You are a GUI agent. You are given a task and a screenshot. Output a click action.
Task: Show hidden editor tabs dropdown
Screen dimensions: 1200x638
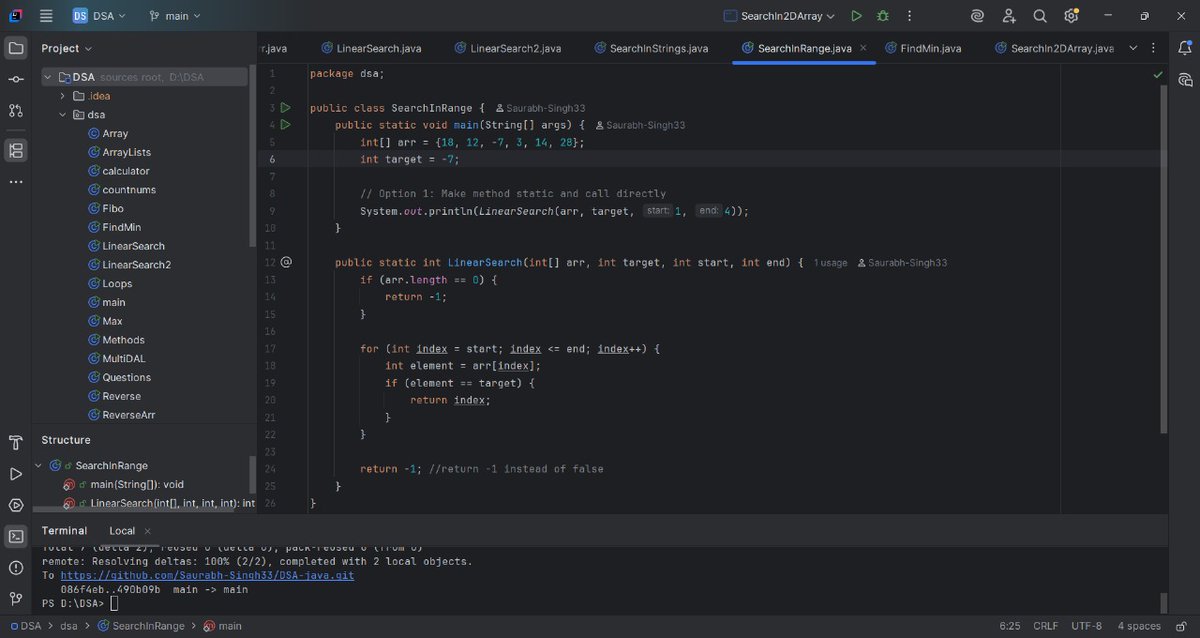(x=1133, y=48)
